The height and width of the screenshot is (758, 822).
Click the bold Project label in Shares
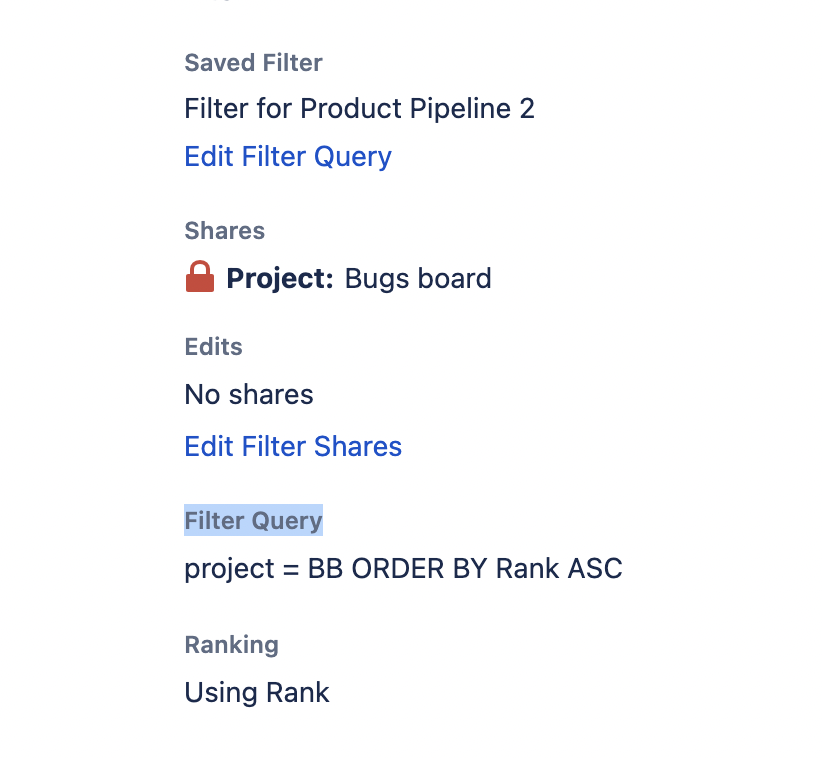[279, 278]
